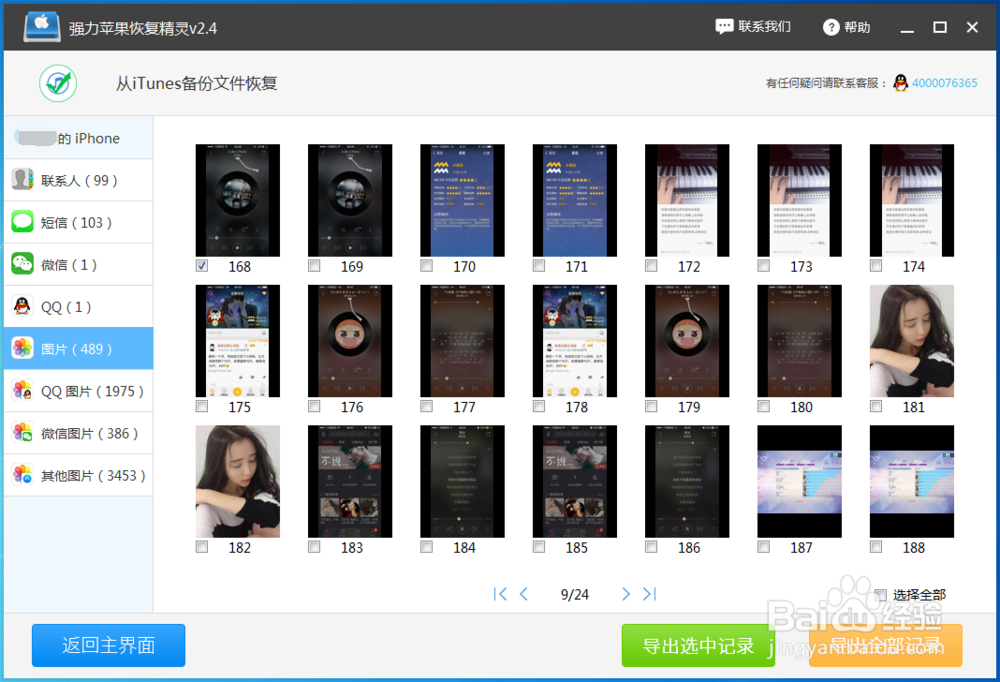Image resolution: width=1000 pixels, height=682 pixels.
Task: Click the green 短信 messages icon
Action: (x=22, y=221)
